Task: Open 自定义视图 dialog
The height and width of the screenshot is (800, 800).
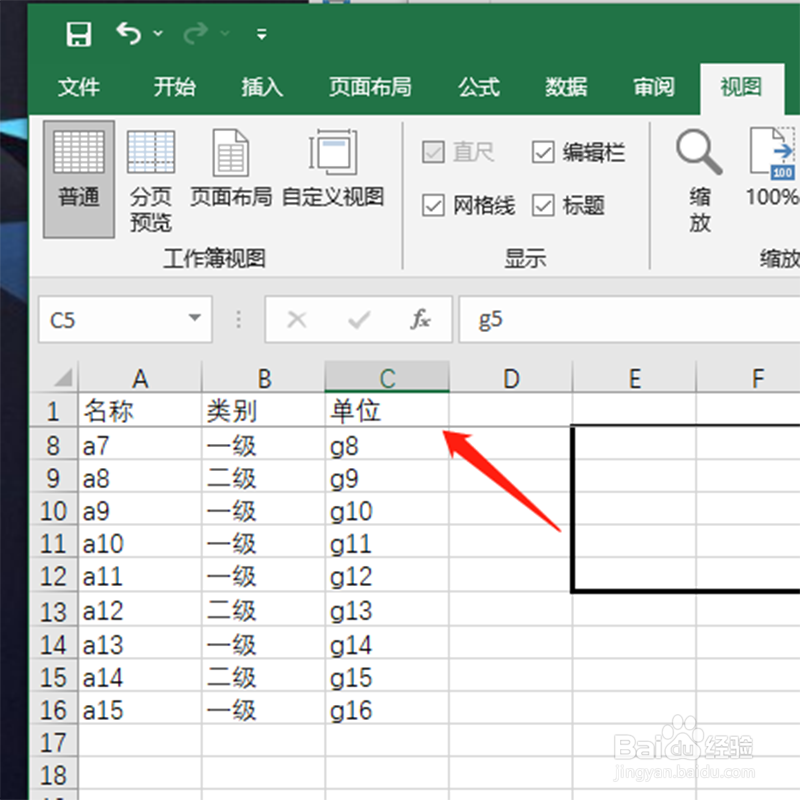Action: point(333,168)
